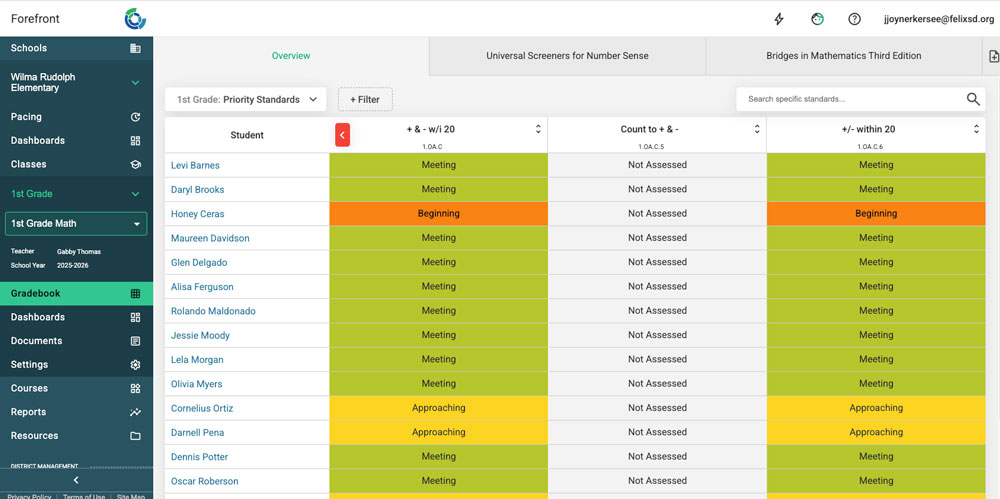Click the Reports chart icon in sidebar

tap(135, 412)
